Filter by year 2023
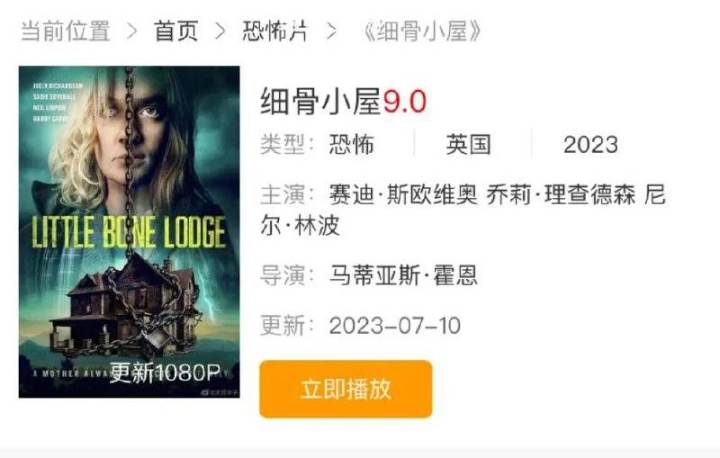This screenshot has height=458, width=720. pos(591,145)
